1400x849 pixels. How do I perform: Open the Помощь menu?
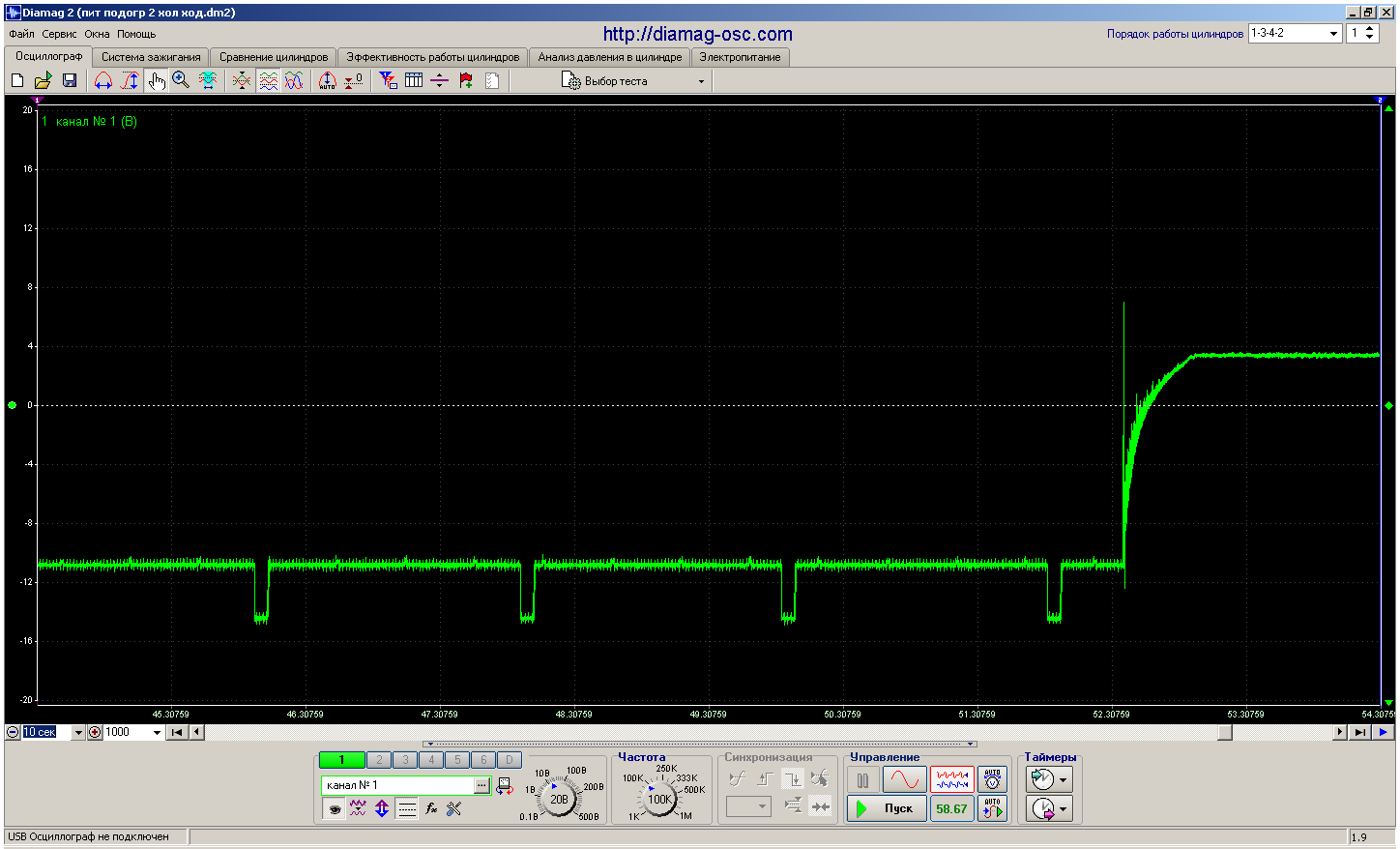coord(136,34)
